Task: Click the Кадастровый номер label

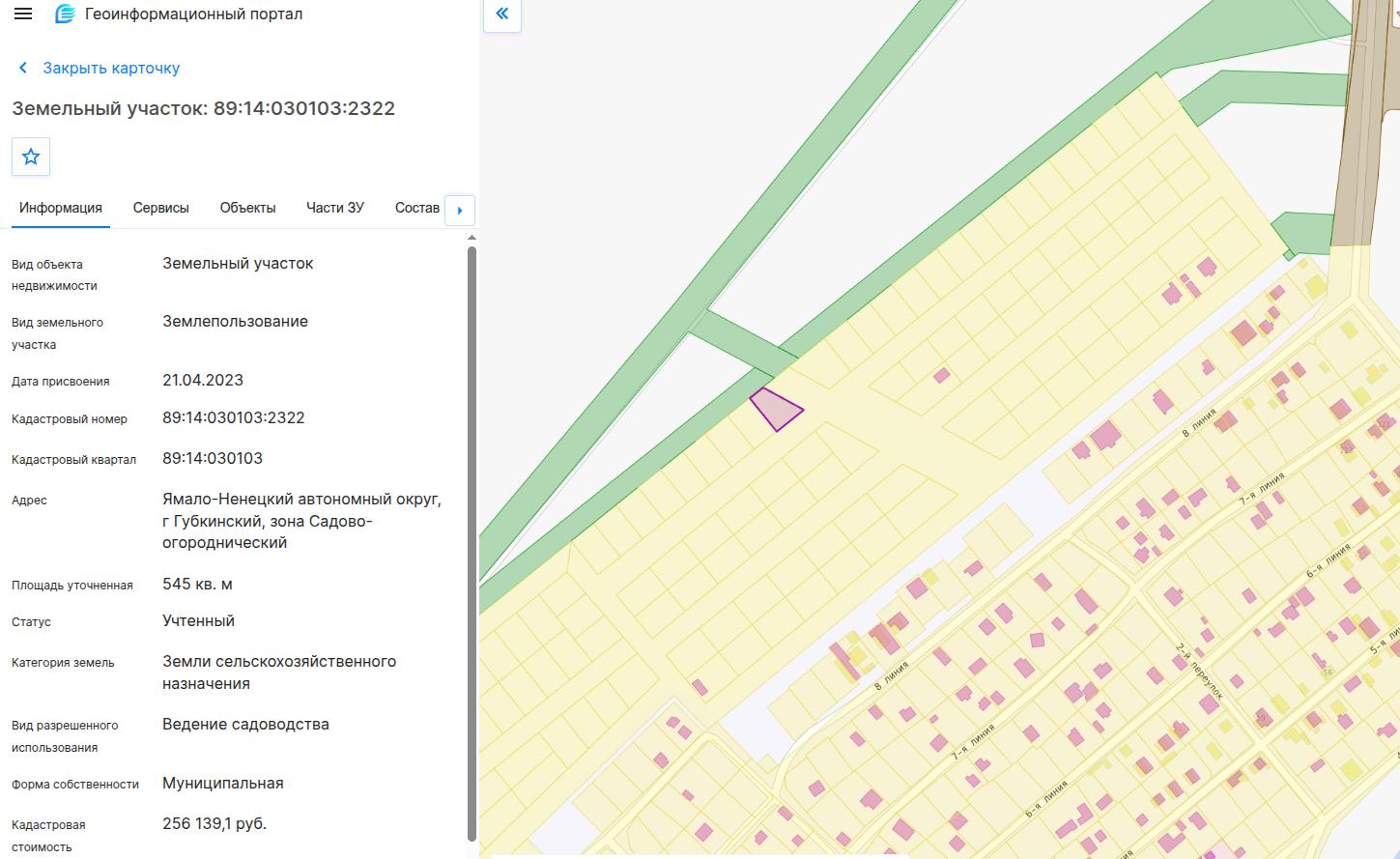Action: point(70,419)
